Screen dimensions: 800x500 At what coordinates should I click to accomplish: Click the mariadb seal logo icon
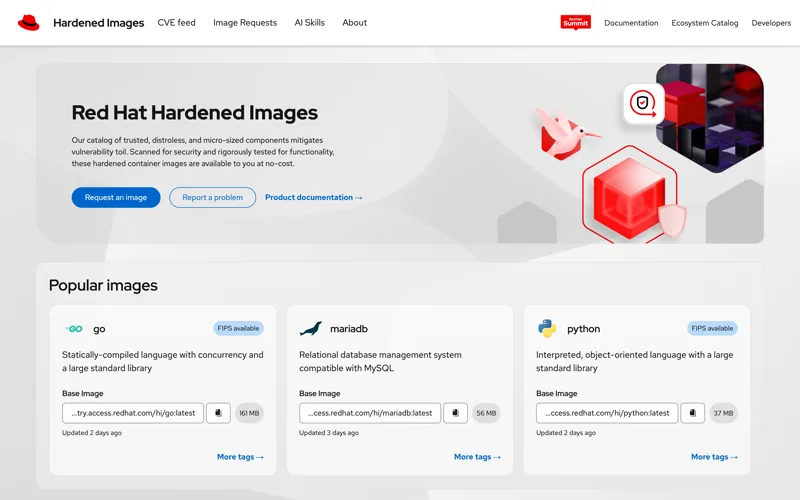coord(311,329)
